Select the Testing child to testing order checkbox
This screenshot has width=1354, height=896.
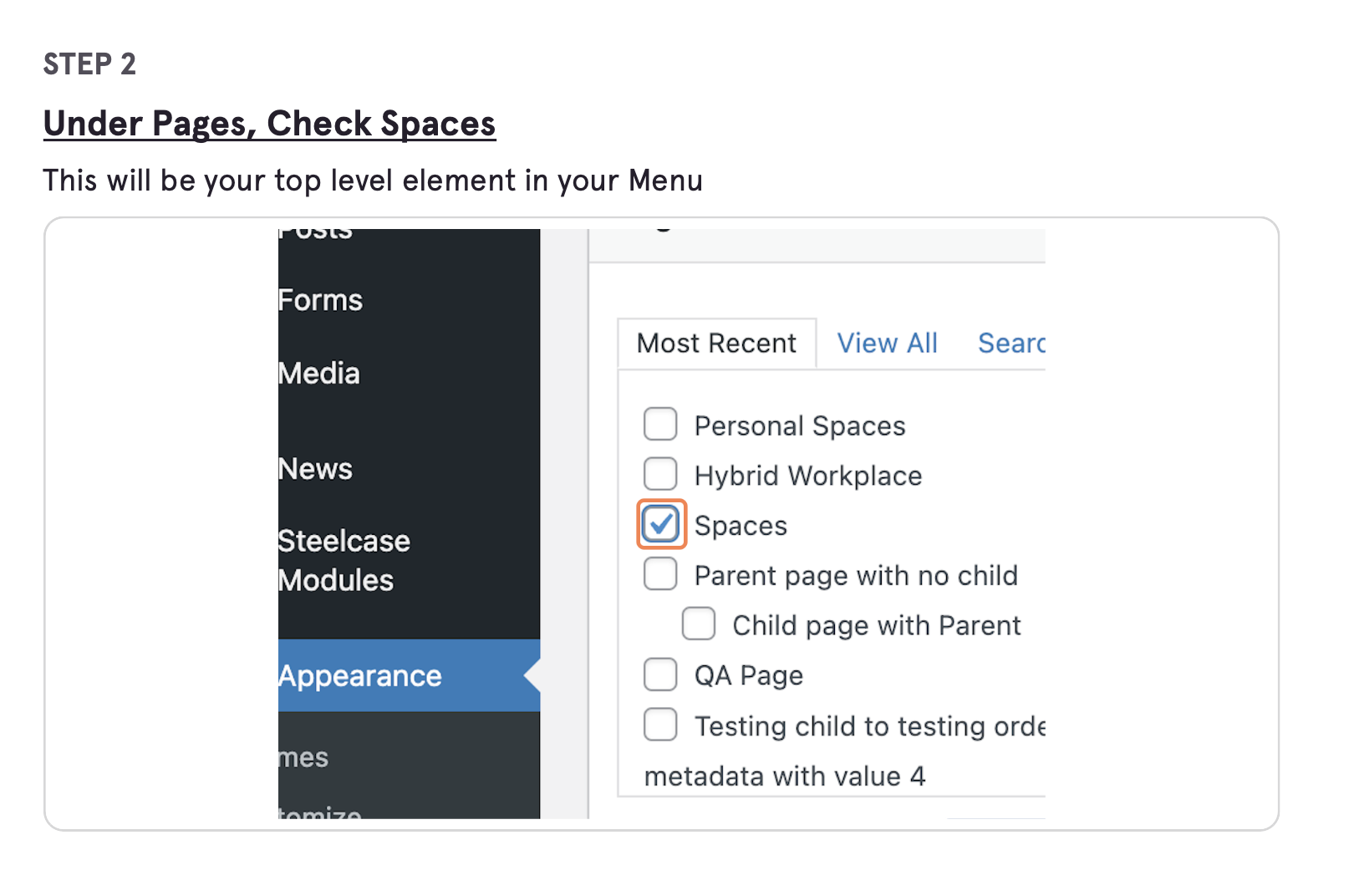(x=660, y=725)
